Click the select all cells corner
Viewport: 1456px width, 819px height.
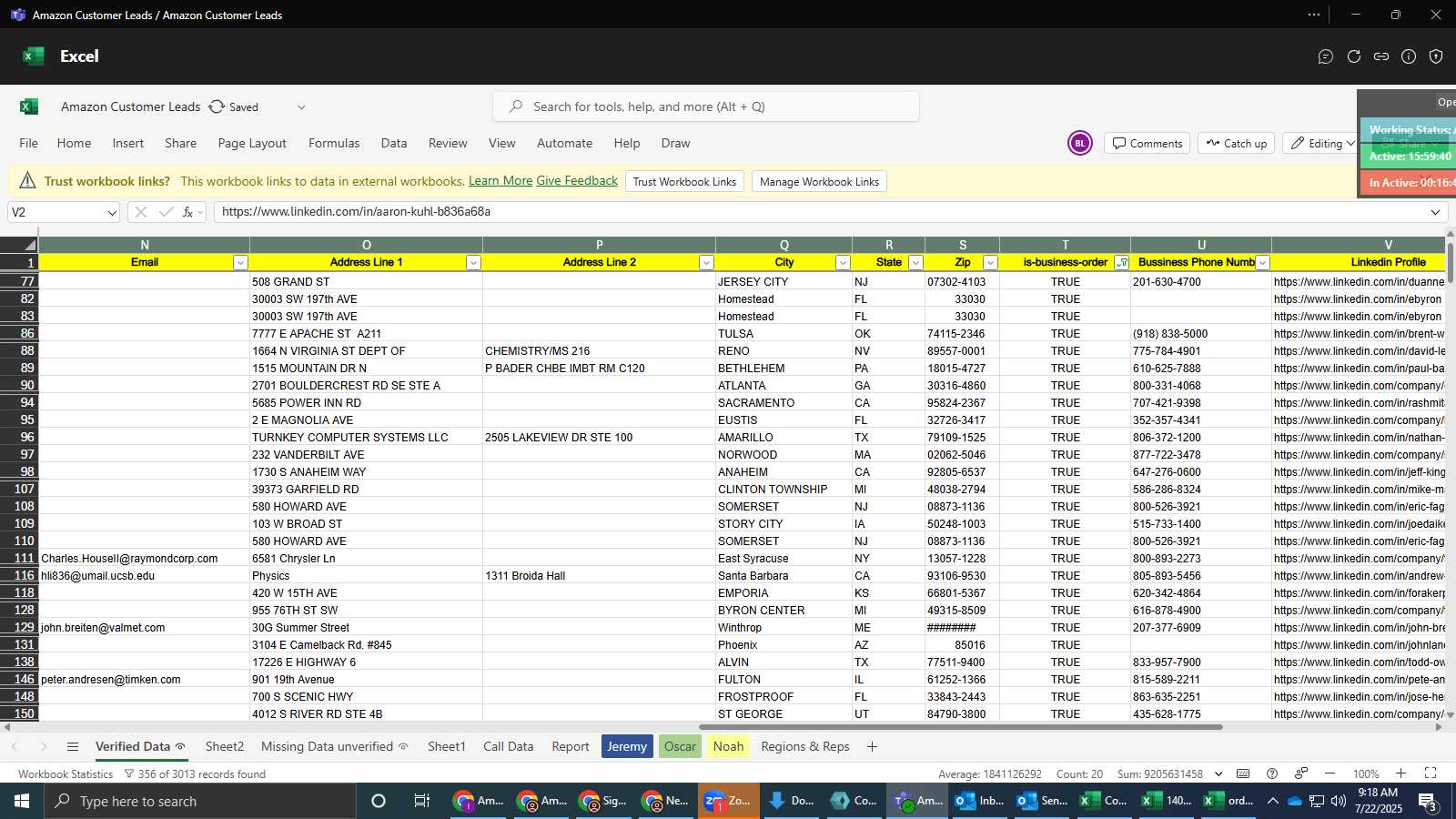tap(19, 245)
